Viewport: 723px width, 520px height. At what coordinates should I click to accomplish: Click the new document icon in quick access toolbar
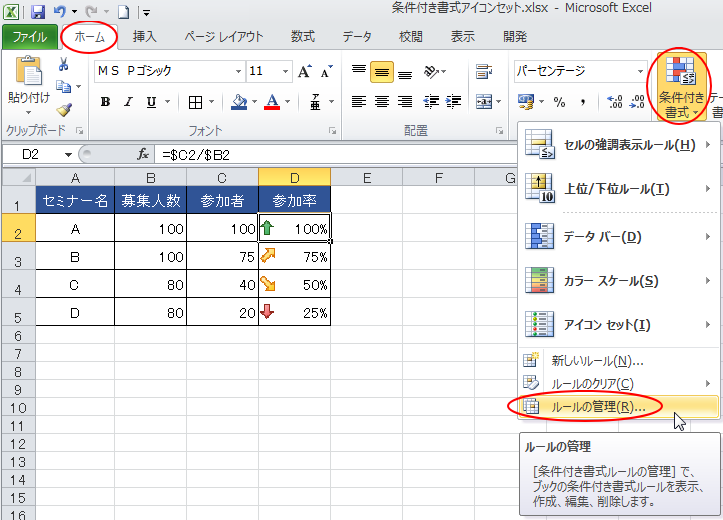pos(123,12)
